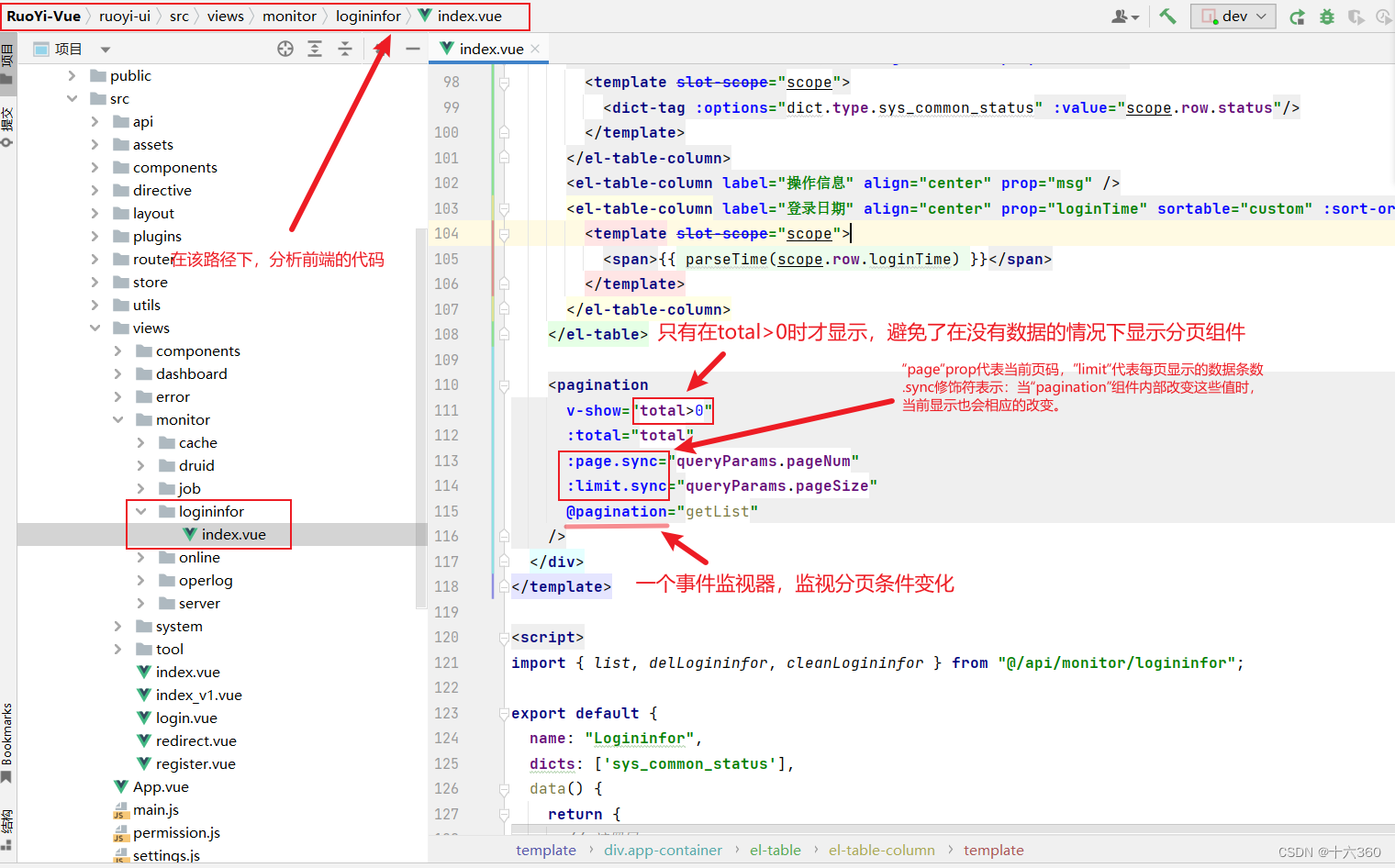The height and width of the screenshot is (868, 1395).
Task: Open login.vue file in tree
Action: point(186,718)
